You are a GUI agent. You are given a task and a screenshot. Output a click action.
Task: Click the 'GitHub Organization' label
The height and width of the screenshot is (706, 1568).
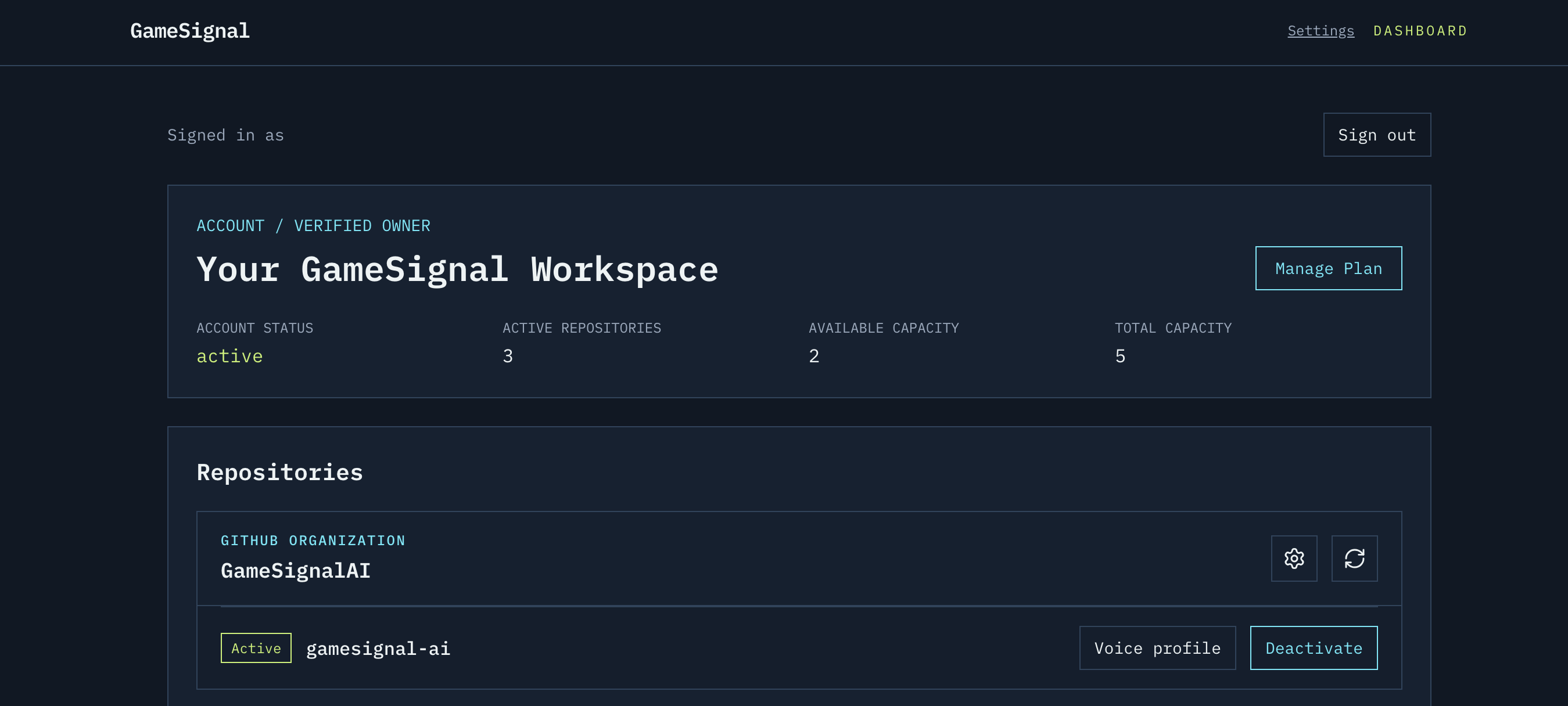(x=313, y=540)
